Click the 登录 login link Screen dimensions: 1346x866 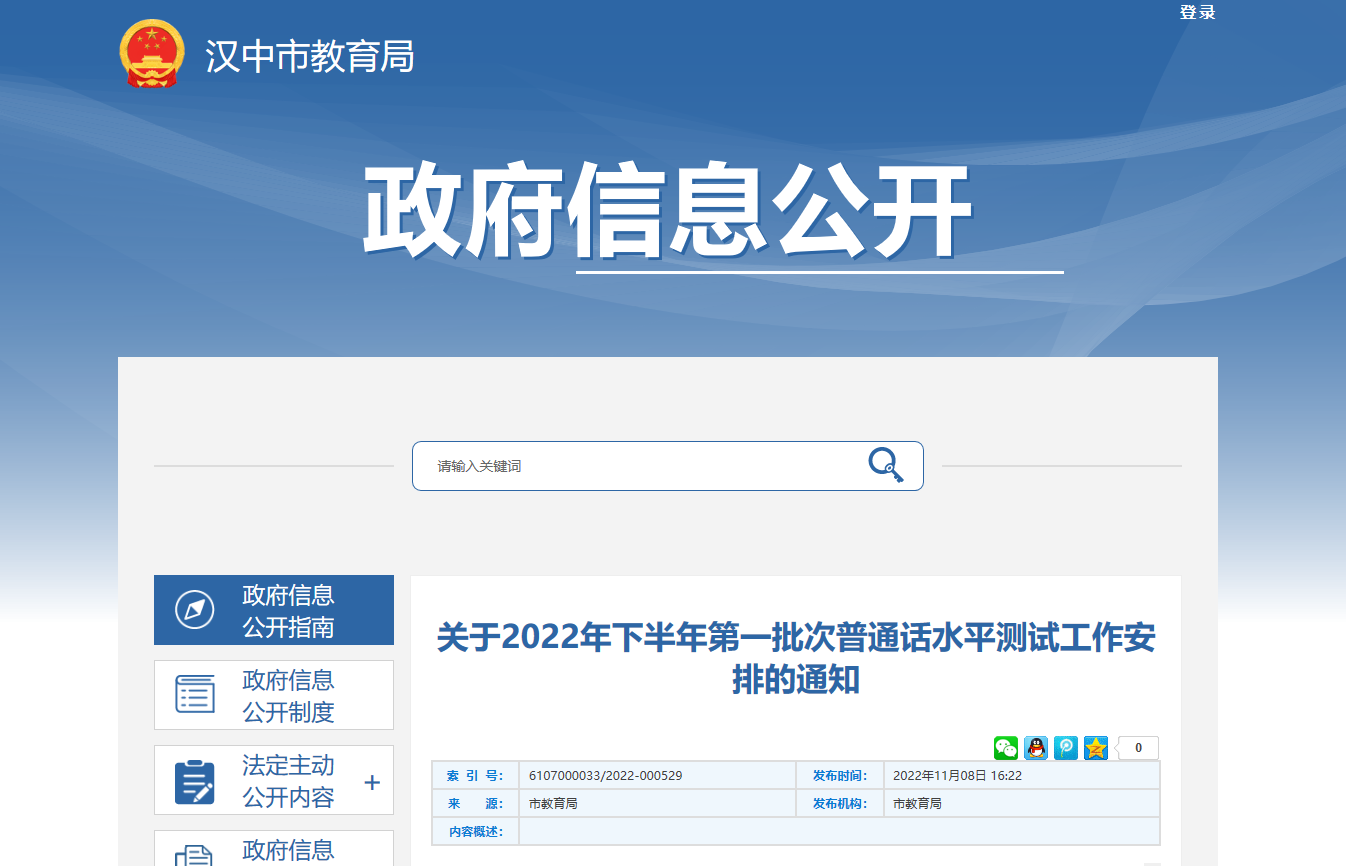1197,13
